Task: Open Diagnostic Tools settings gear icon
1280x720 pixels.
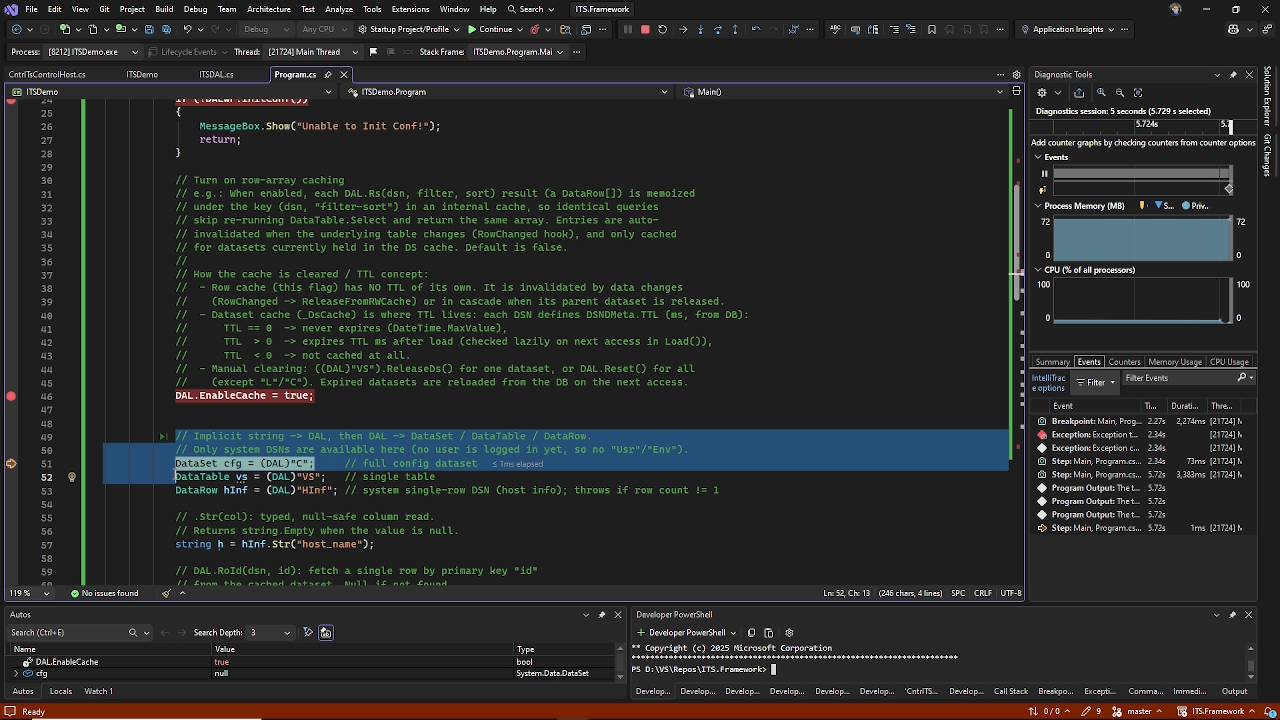Action: point(1041,92)
